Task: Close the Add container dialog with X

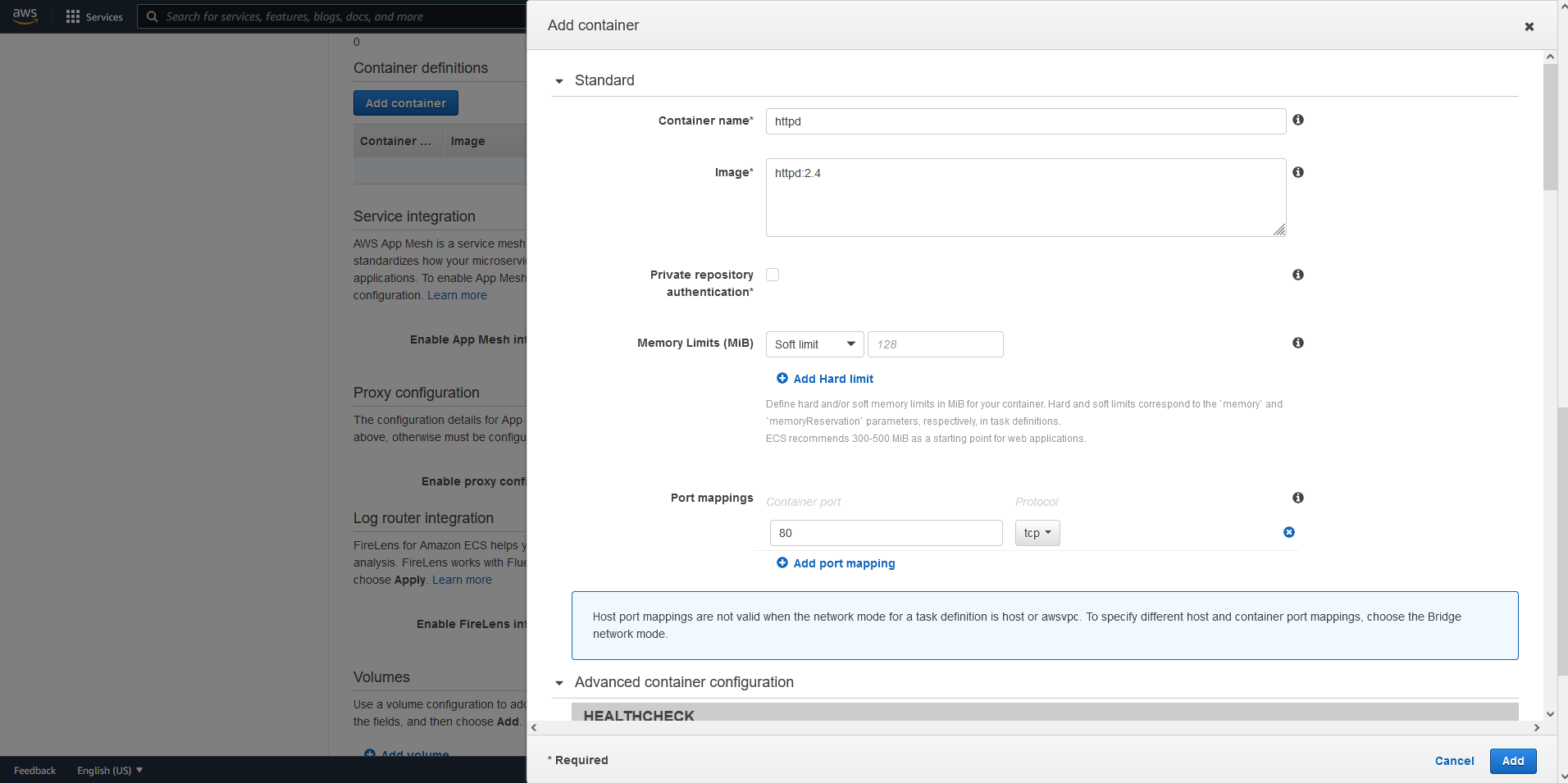Action: coord(1529,26)
